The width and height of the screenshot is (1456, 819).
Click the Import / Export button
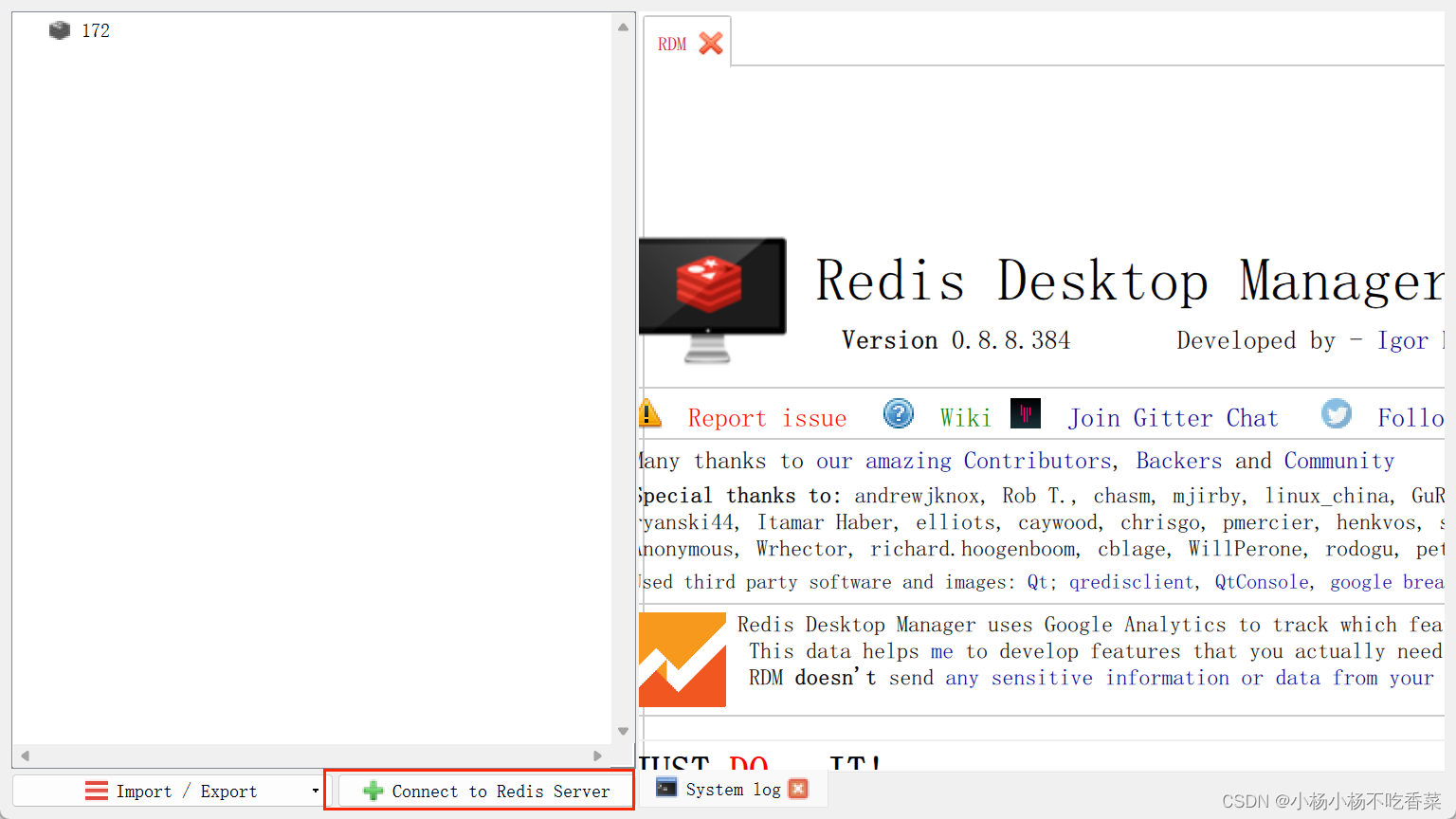168,791
